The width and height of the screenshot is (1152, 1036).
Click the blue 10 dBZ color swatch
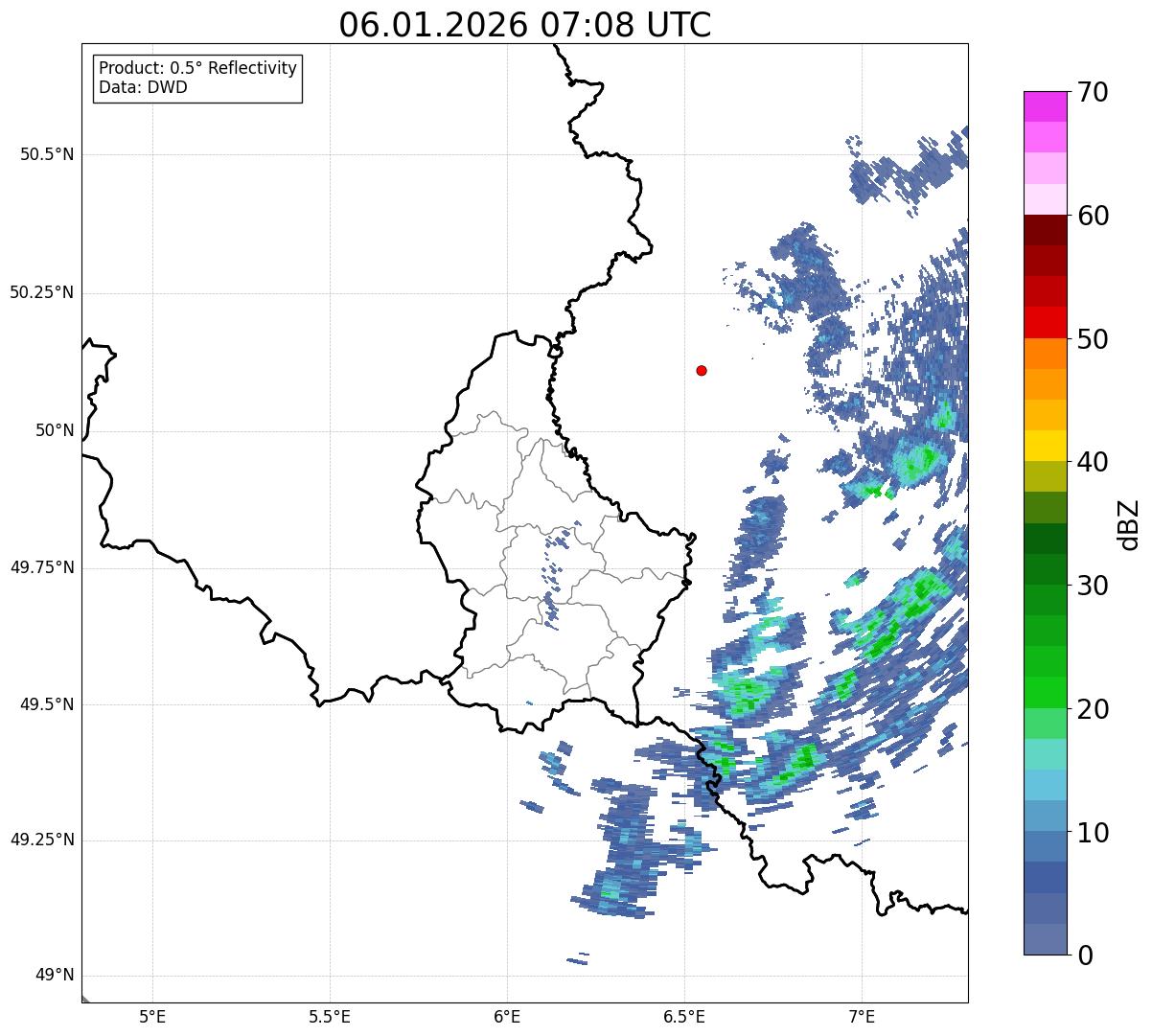click(1046, 816)
